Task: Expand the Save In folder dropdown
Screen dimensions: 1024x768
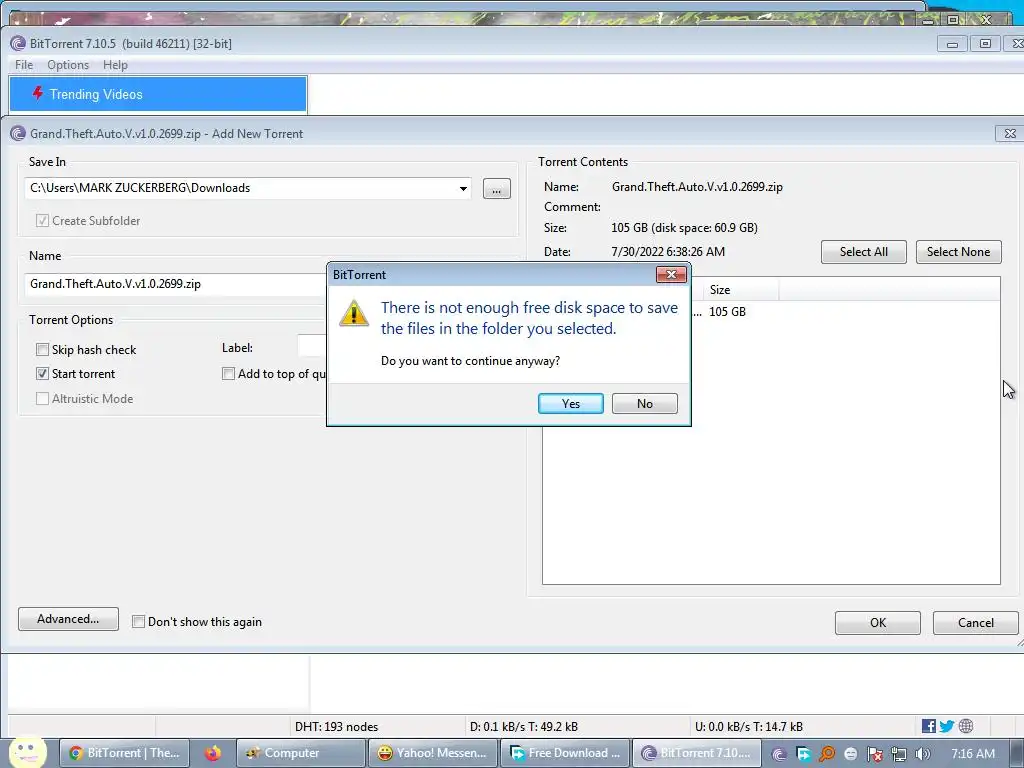Action: pos(463,189)
